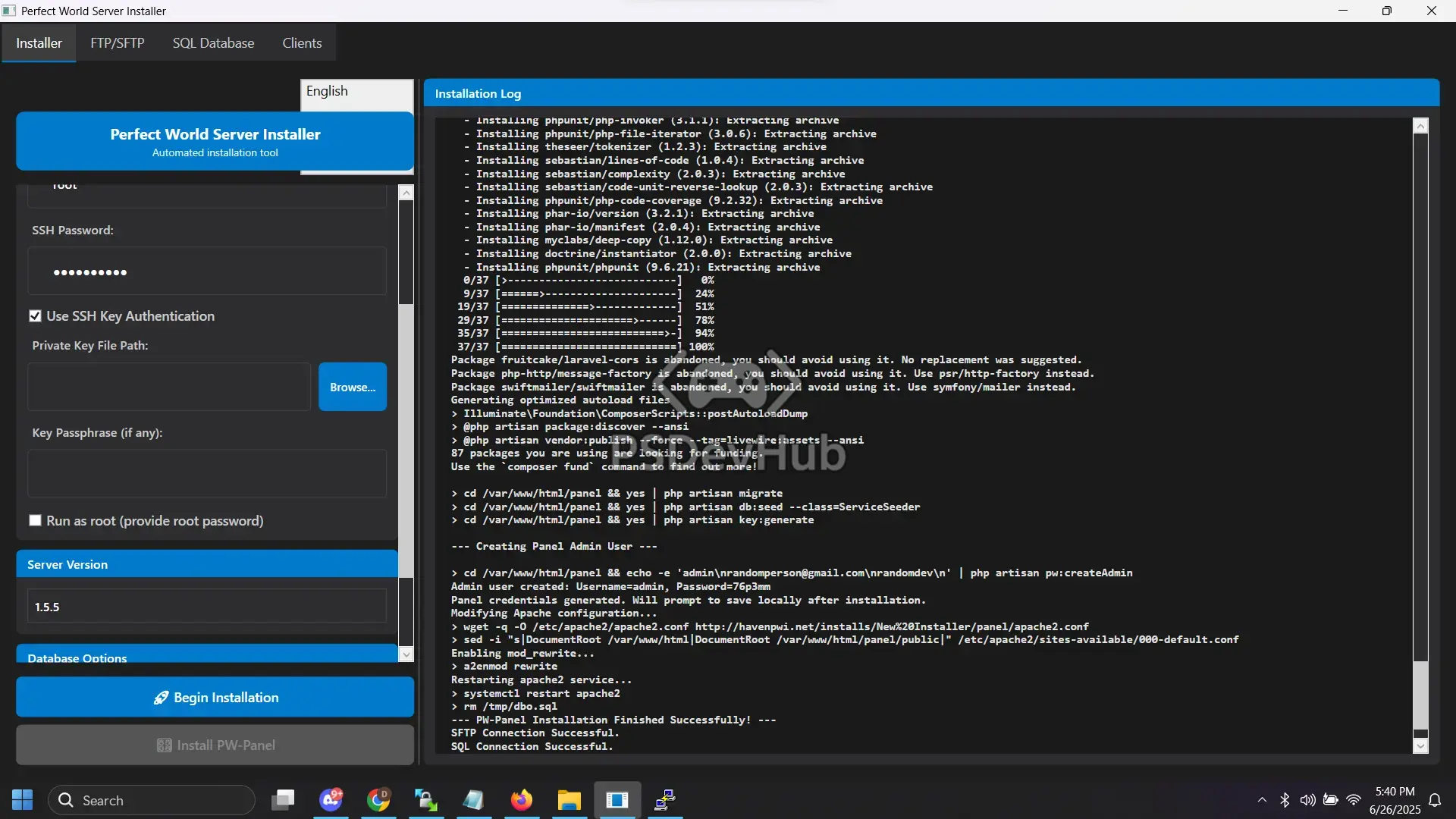Open the Wi-Fi network tray icon
1456x819 pixels.
point(1354,800)
